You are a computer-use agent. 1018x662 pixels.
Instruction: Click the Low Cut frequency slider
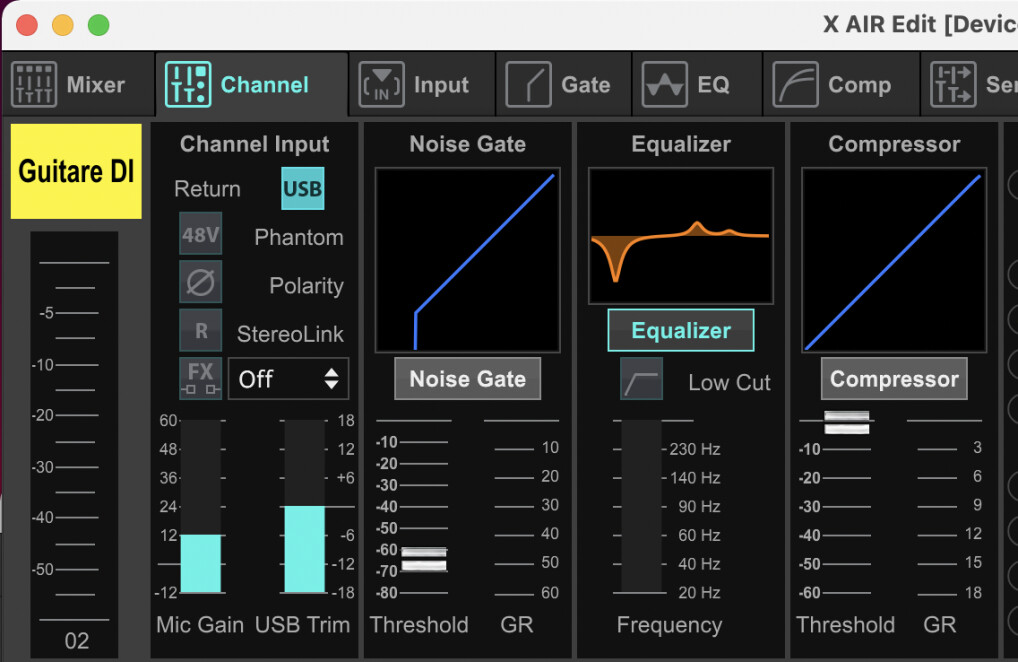pos(641,506)
